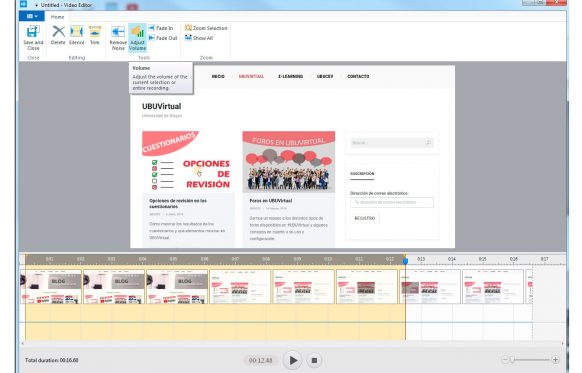Zoom to the current selection
The width and height of the screenshot is (582, 373).
[x=206, y=28]
